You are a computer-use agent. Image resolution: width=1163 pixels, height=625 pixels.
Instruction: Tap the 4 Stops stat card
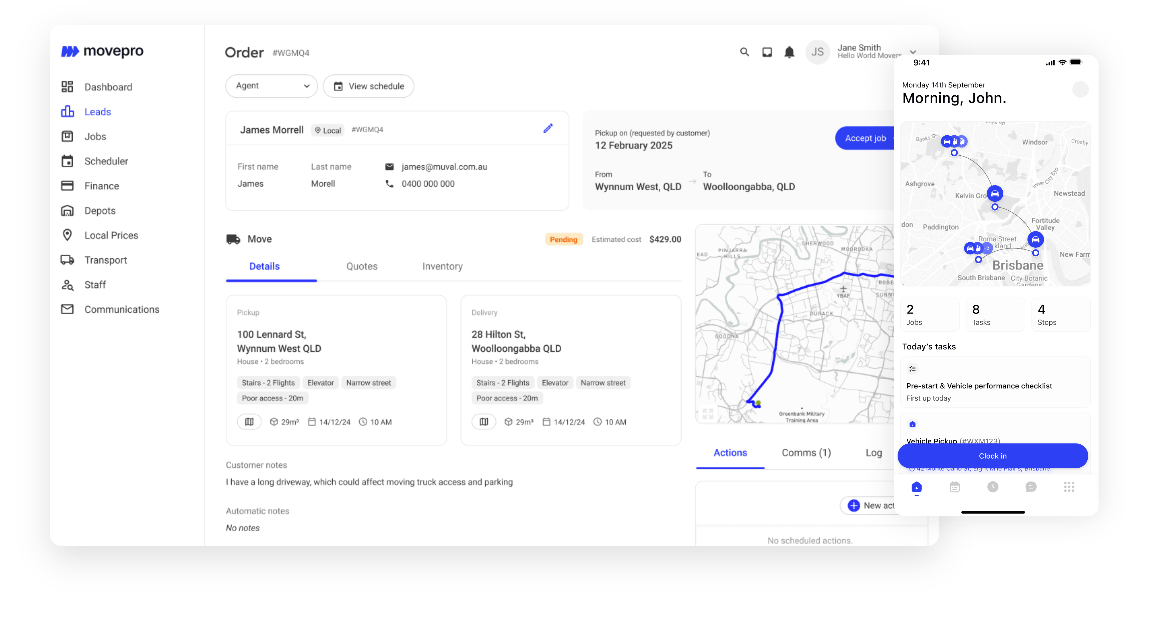click(1061, 314)
